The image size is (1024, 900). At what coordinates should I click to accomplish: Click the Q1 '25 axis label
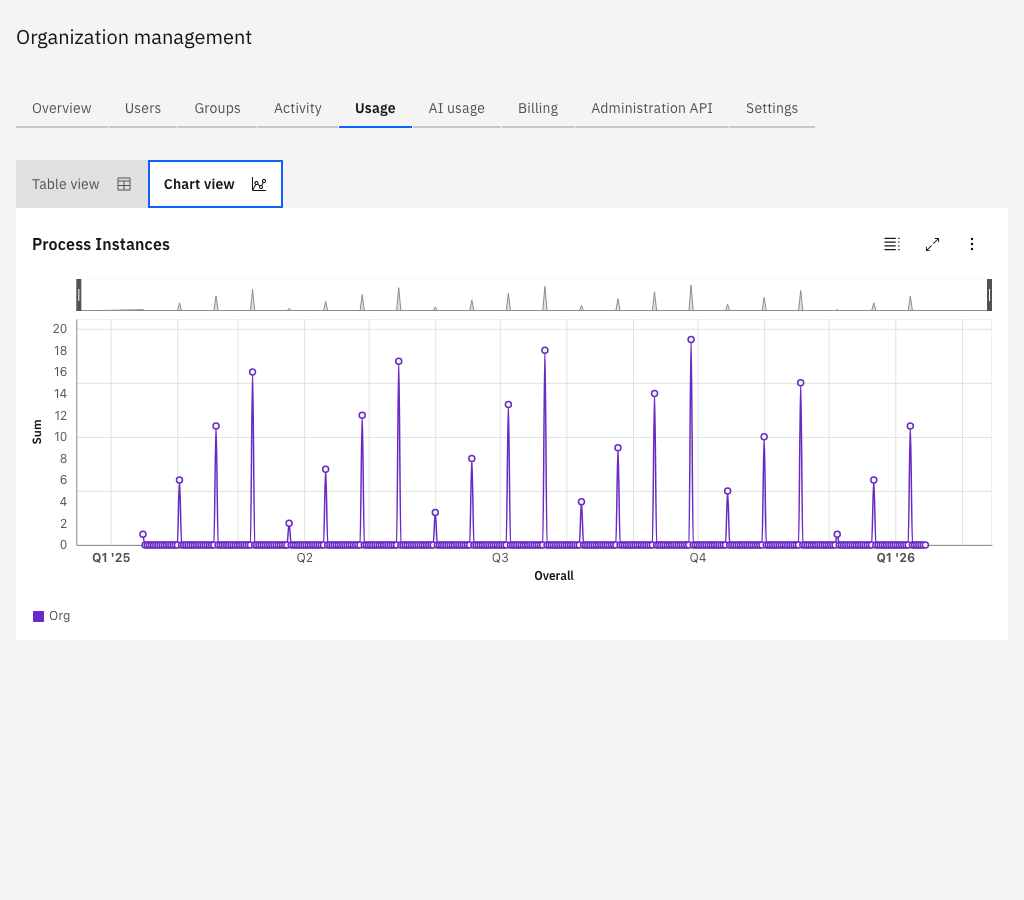click(x=111, y=558)
